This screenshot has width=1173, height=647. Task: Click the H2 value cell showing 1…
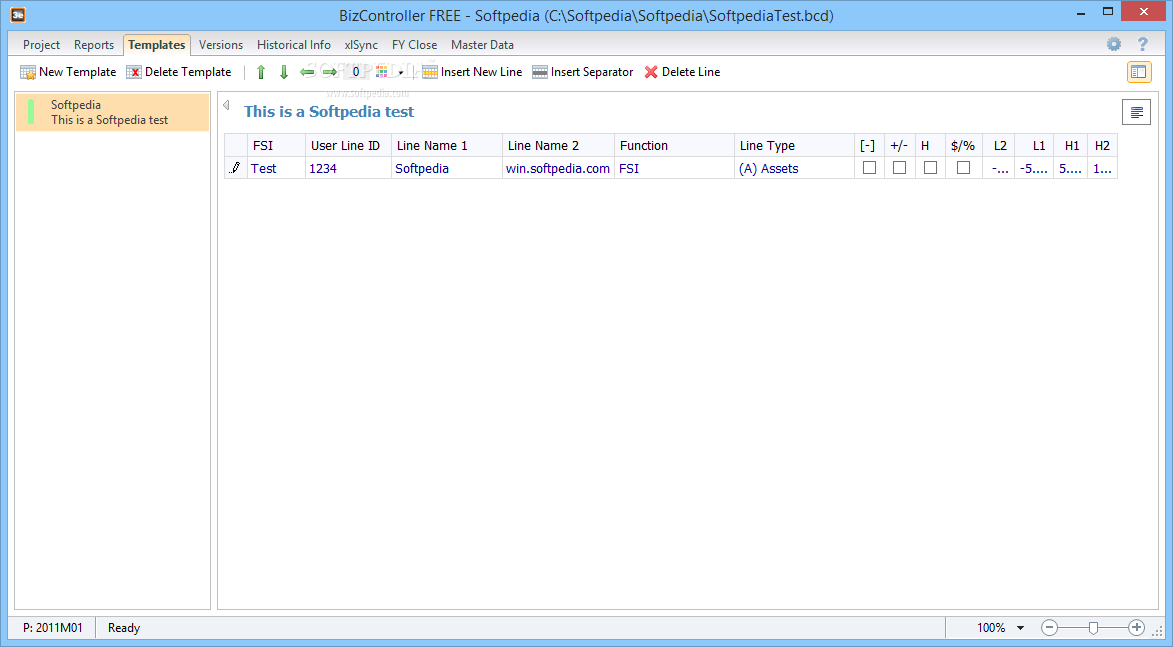[x=1102, y=168]
